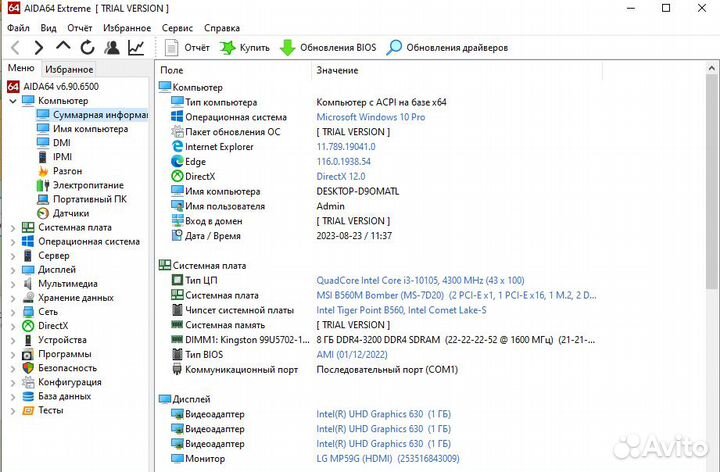Open the Intel Tiger Point B560 chipset link
This screenshot has height=472, width=720.
pos(401,310)
